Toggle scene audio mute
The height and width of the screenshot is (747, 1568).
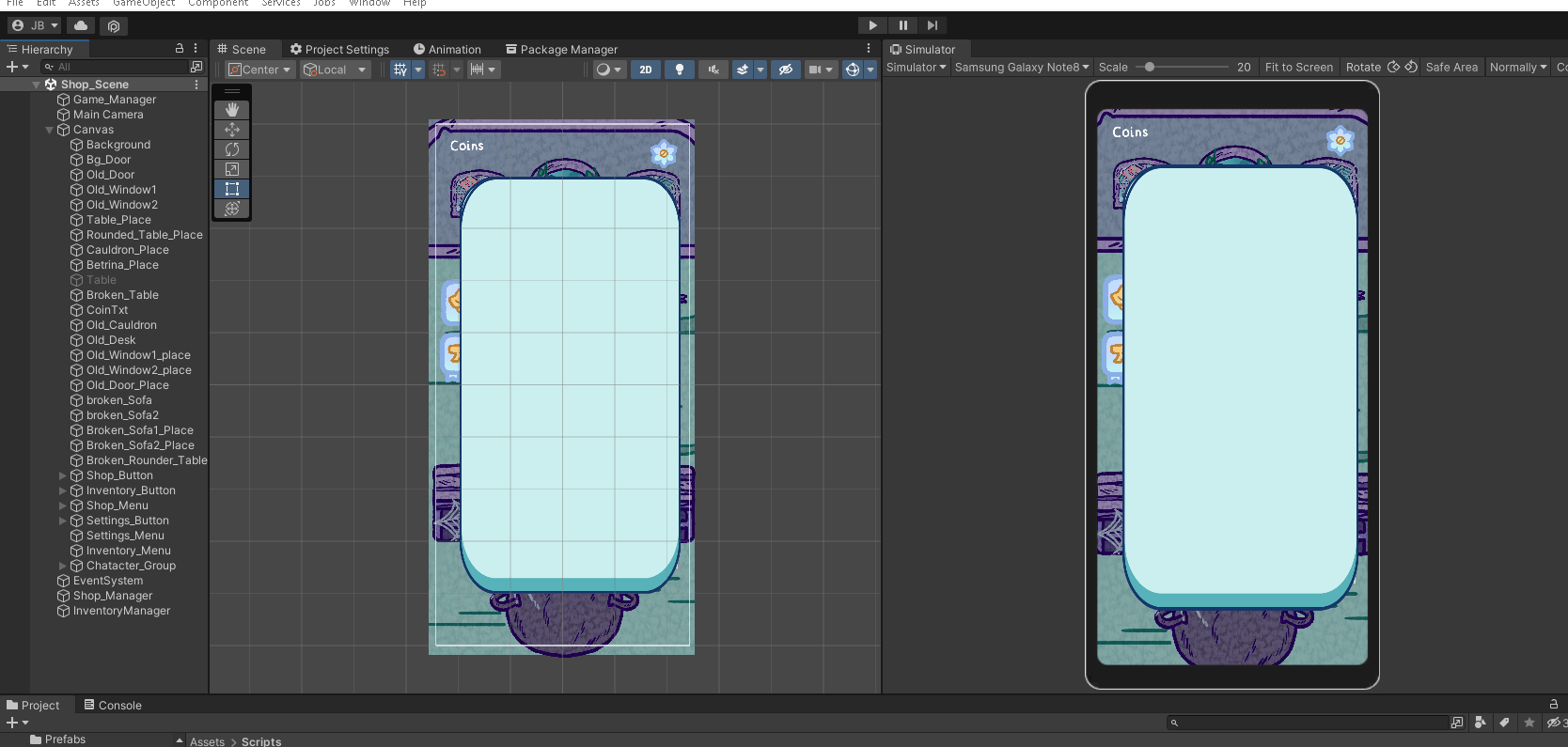click(x=713, y=70)
